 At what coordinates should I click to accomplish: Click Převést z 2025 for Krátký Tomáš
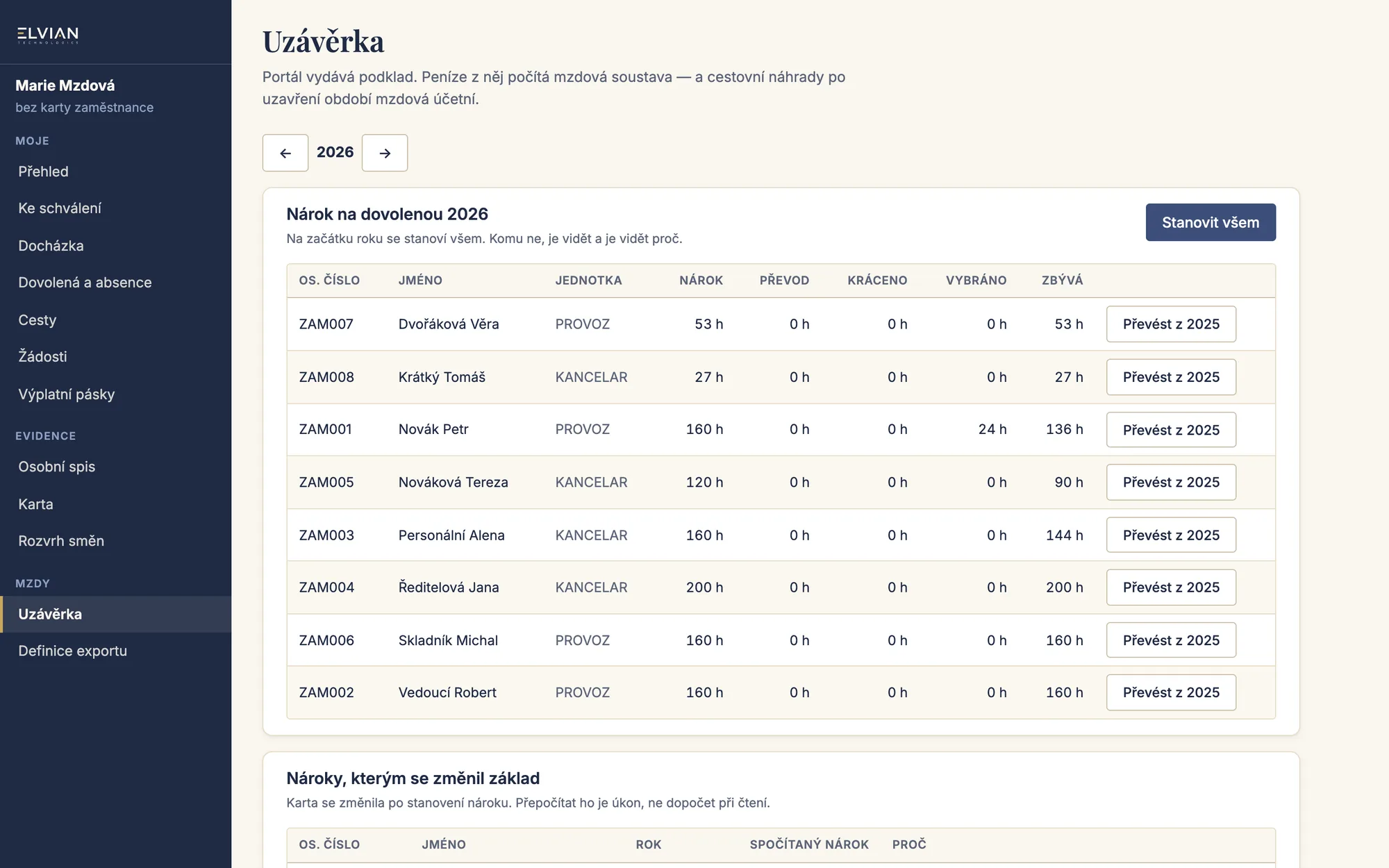point(1171,377)
